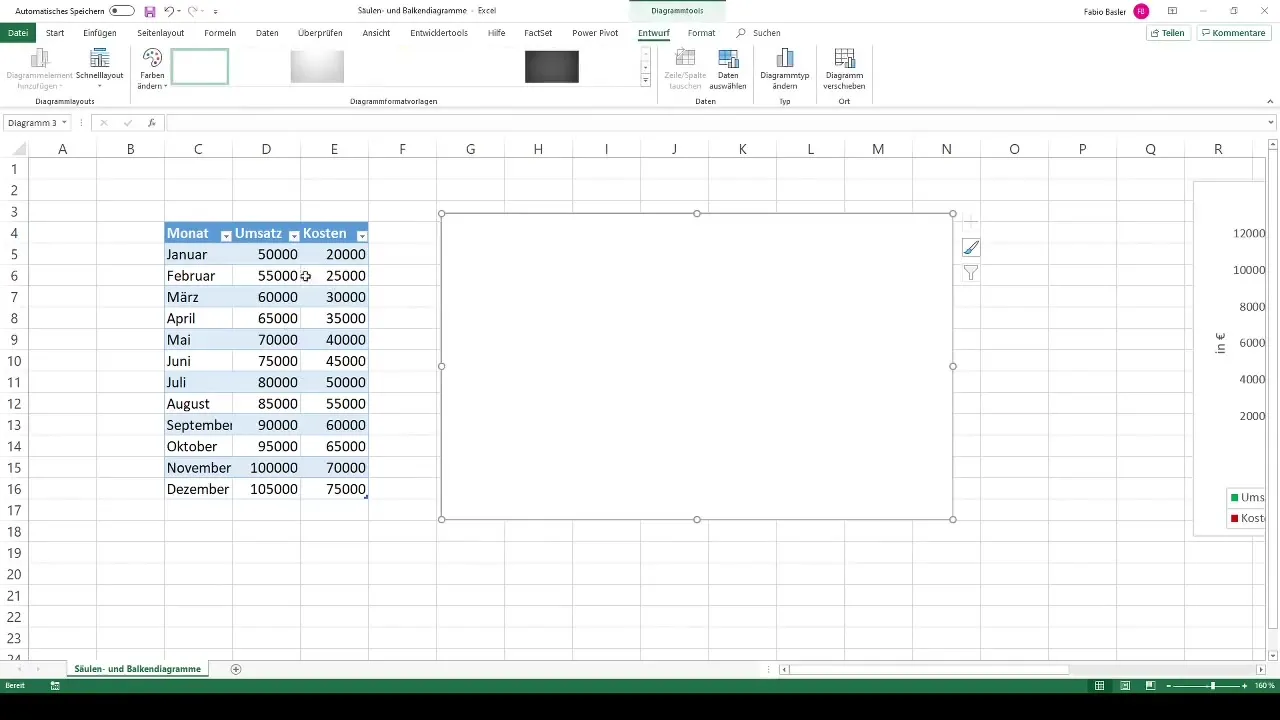Select the dark chart style thumbnail
The image size is (1280, 720).
tap(552, 67)
